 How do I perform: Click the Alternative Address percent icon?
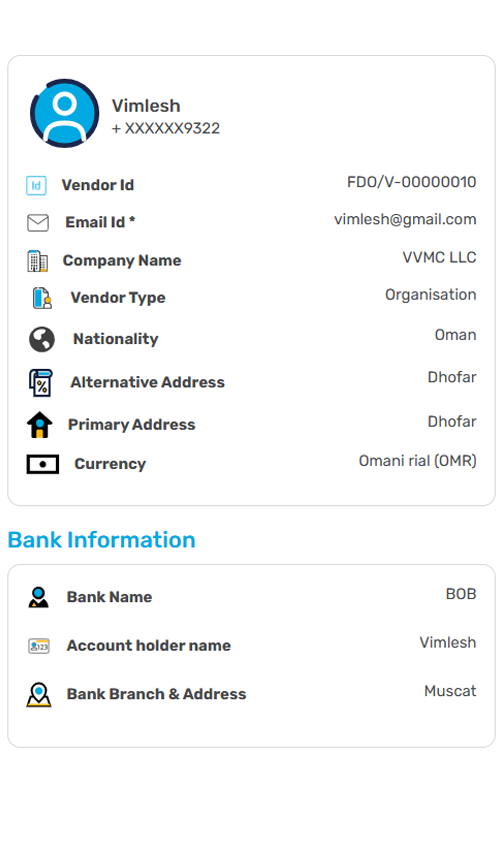click(x=40, y=383)
